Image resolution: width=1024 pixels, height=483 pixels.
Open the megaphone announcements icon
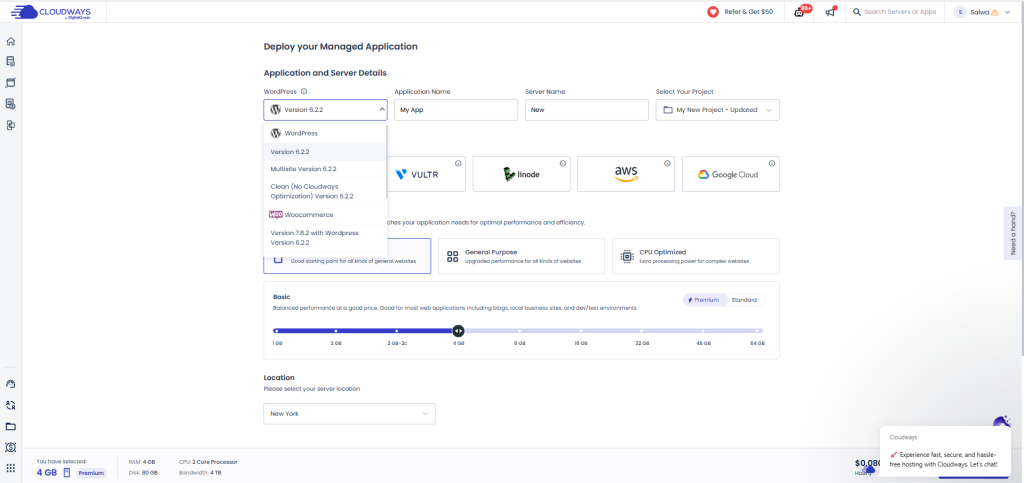[x=830, y=12]
